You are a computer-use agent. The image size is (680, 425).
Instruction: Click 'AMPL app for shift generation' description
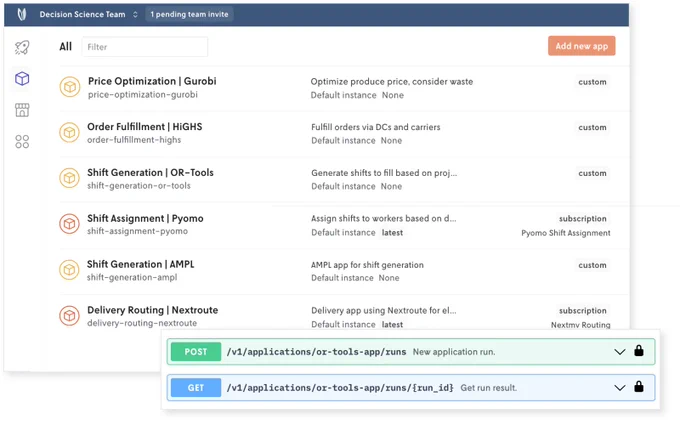367,265
